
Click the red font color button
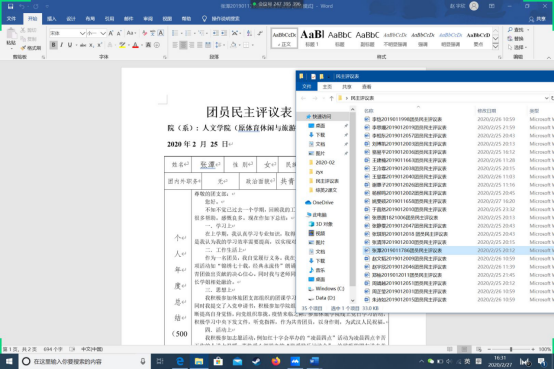coord(135,45)
